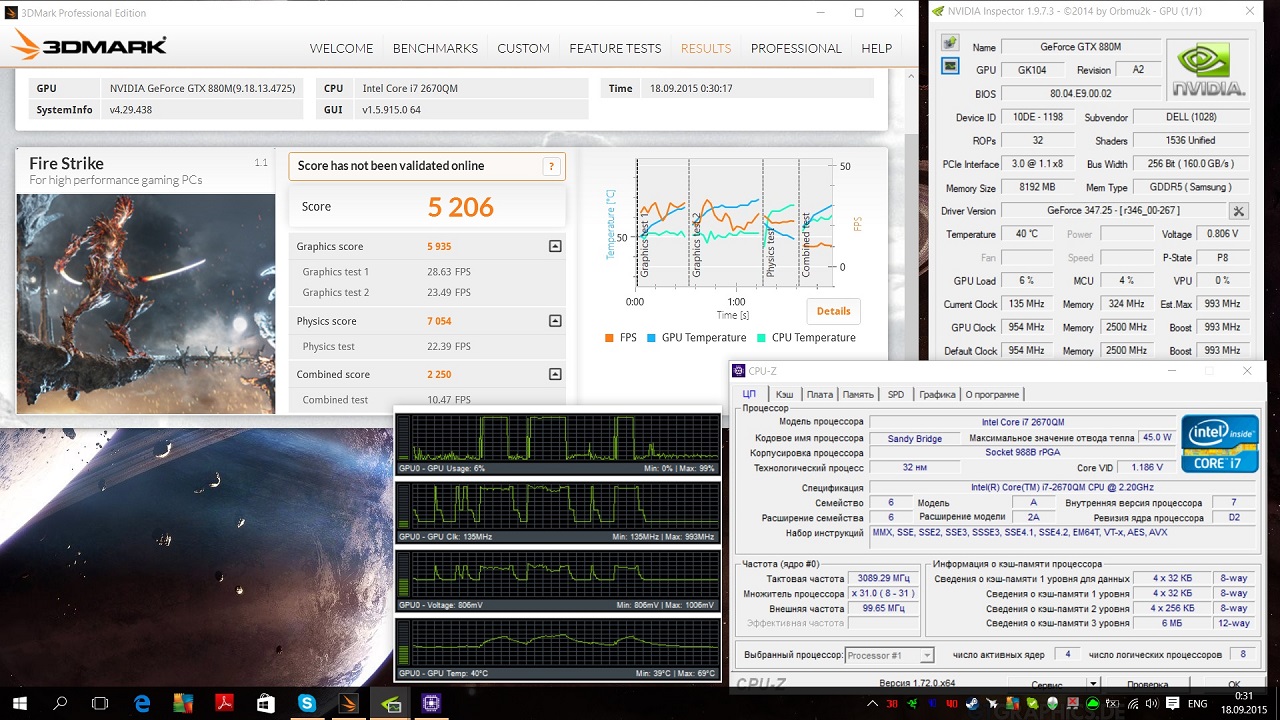
Task: Open the notification center icon in the tray
Action: point(1174,704)
